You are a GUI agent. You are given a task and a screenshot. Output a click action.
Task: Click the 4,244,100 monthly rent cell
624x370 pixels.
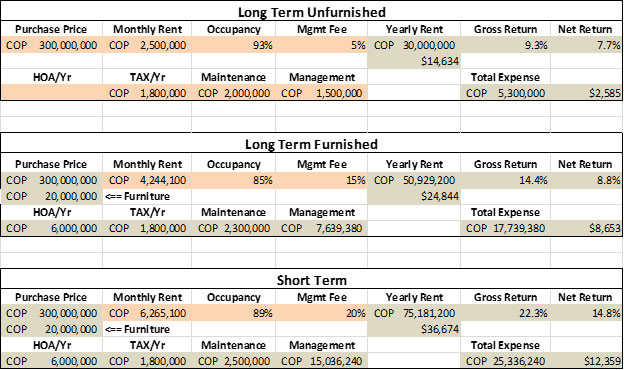pos(147,180)
